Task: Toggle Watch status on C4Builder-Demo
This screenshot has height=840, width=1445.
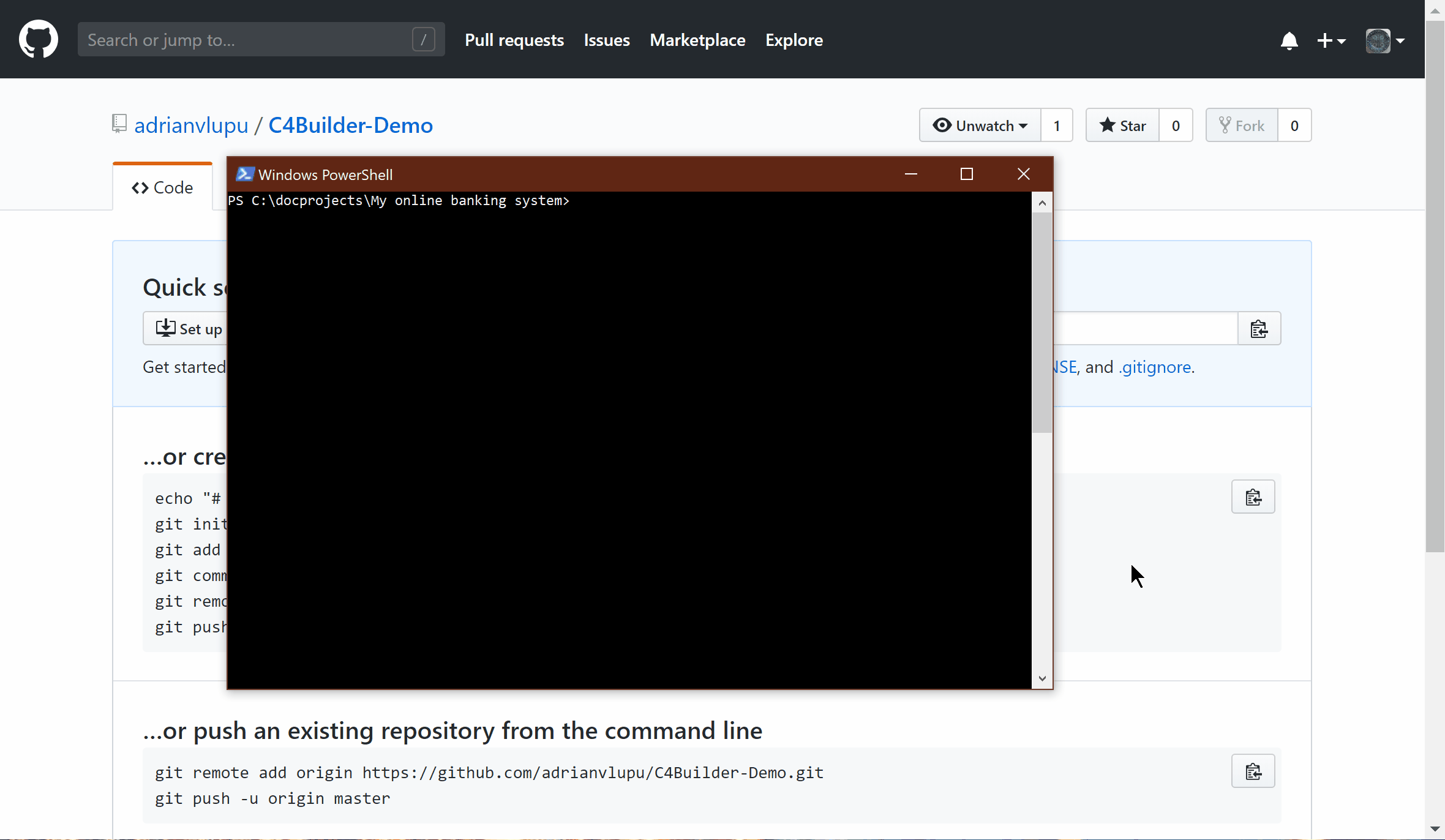Action: point(979,125)
